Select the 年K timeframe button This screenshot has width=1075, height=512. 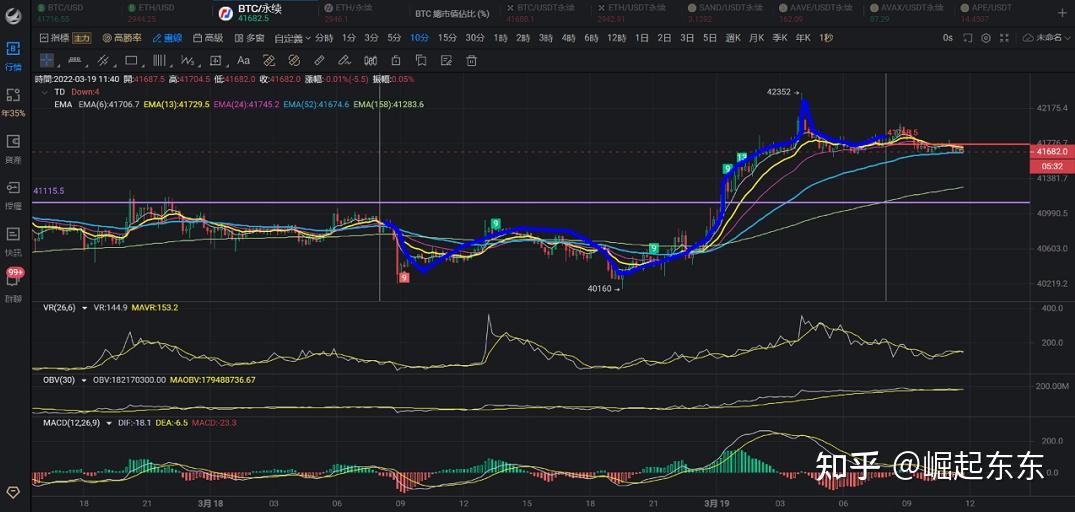[x=802, y=38]
